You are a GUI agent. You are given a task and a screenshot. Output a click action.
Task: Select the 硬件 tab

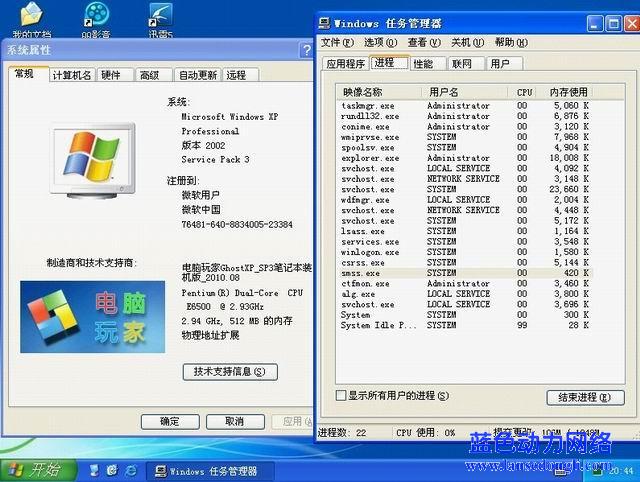pyautogui.click(x=116, y=75)
